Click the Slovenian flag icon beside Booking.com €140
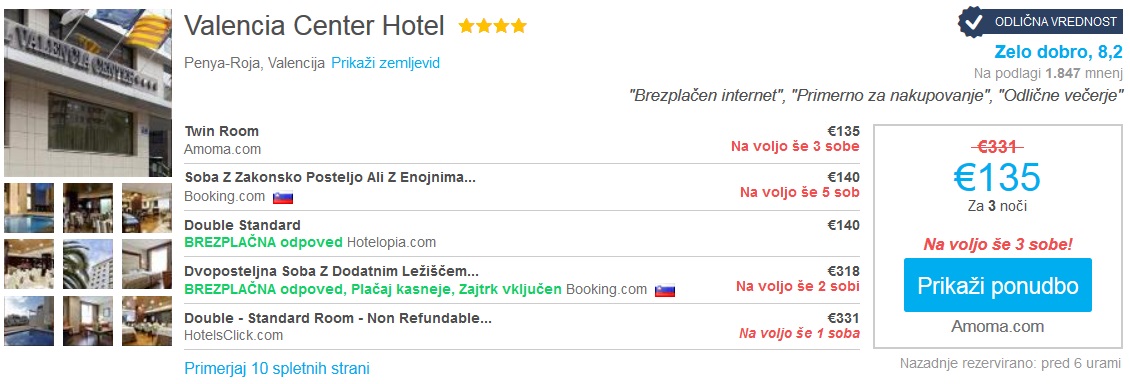 [282, 197]
